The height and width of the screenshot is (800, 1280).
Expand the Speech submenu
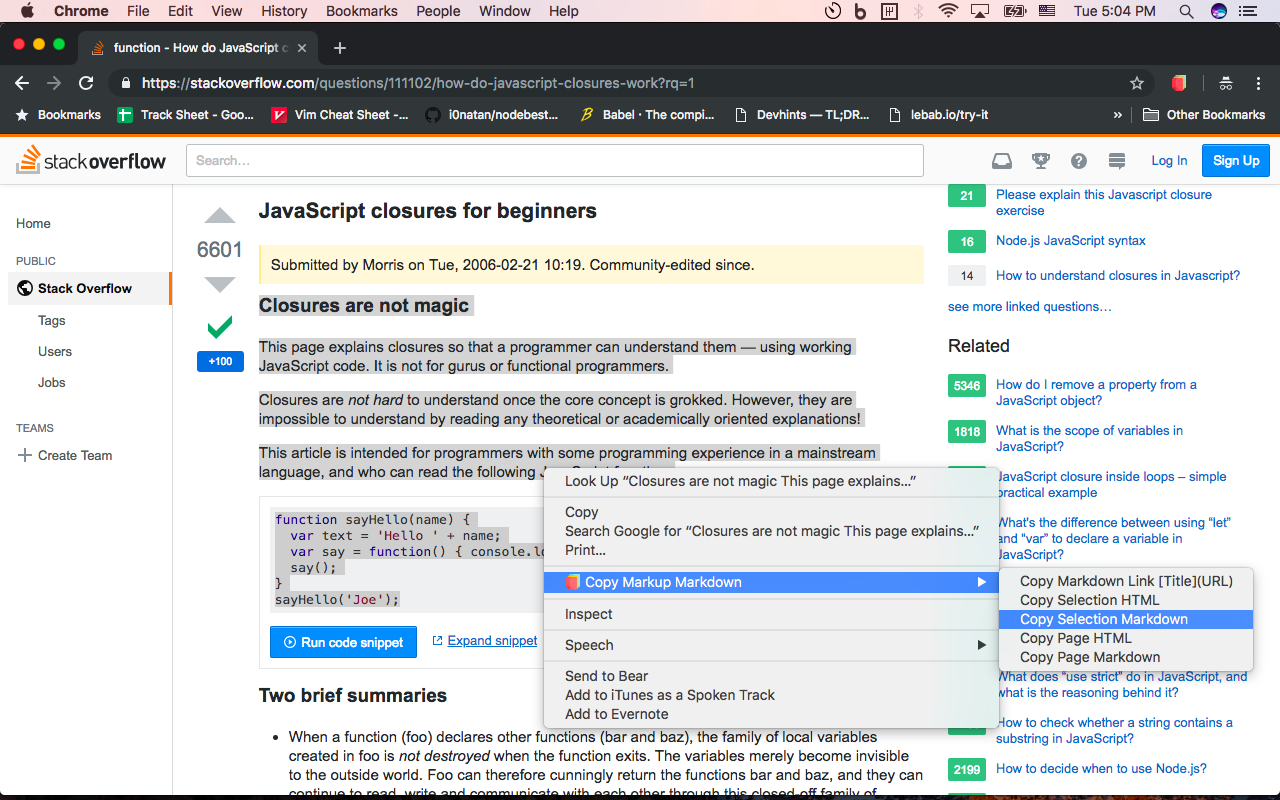[771, 645]
